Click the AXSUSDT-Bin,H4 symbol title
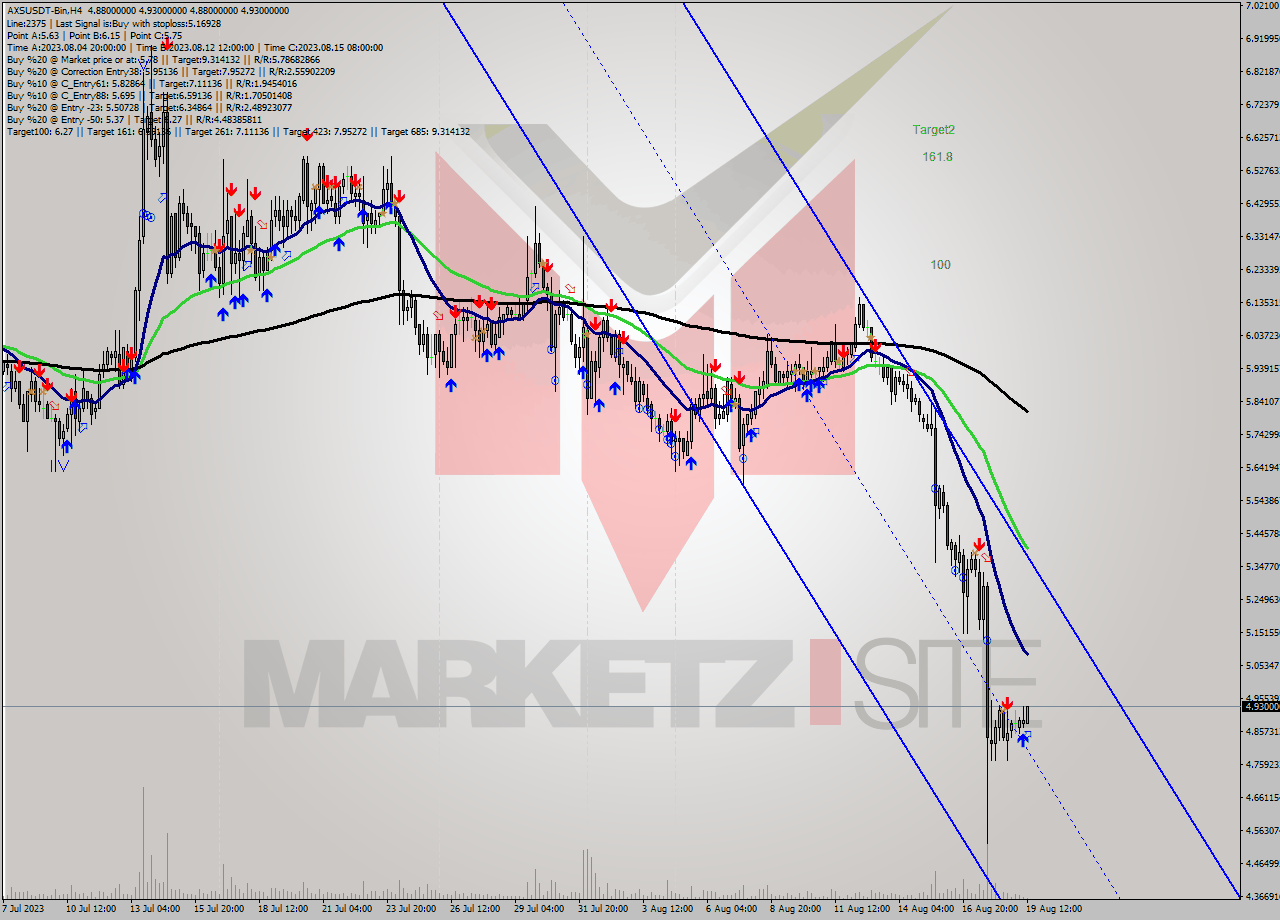This screenshot has height=920, width=1280. [x=45, y=11]
